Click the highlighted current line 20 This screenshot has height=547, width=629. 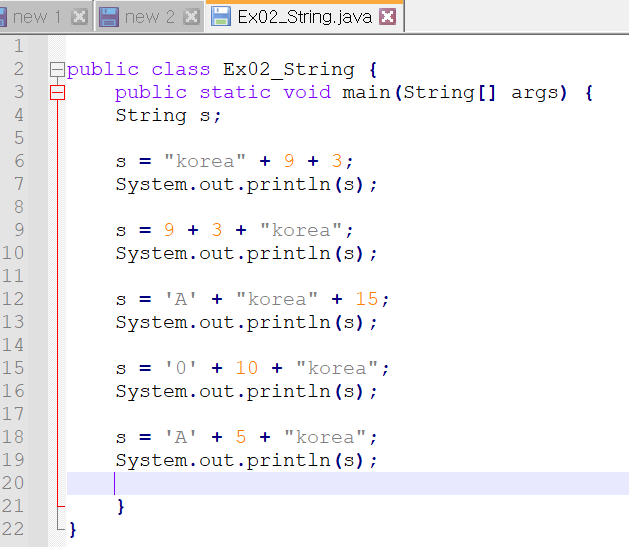coord(348,483)
